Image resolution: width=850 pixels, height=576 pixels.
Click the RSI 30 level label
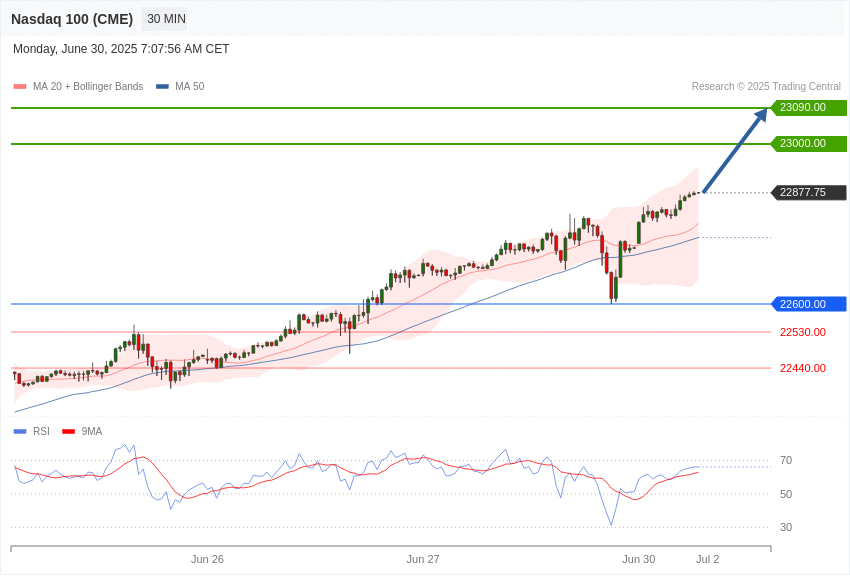tap(785, 527)
